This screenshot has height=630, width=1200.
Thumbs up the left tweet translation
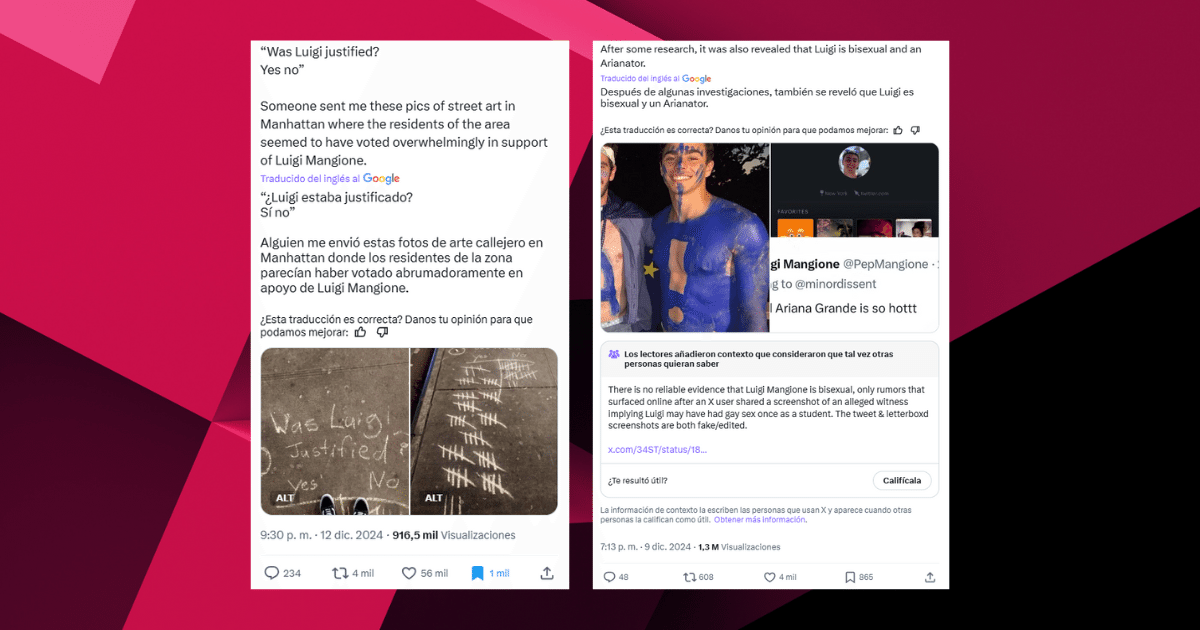[360, 332]
